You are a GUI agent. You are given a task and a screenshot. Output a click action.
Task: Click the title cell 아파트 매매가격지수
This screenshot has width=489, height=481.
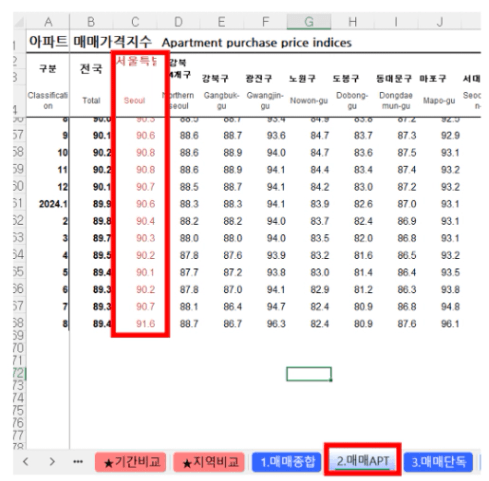(x=90, y=42)
